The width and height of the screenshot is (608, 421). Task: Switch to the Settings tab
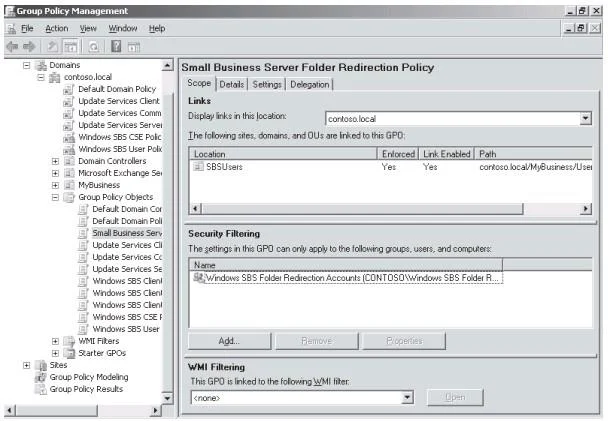click(267, 84)
